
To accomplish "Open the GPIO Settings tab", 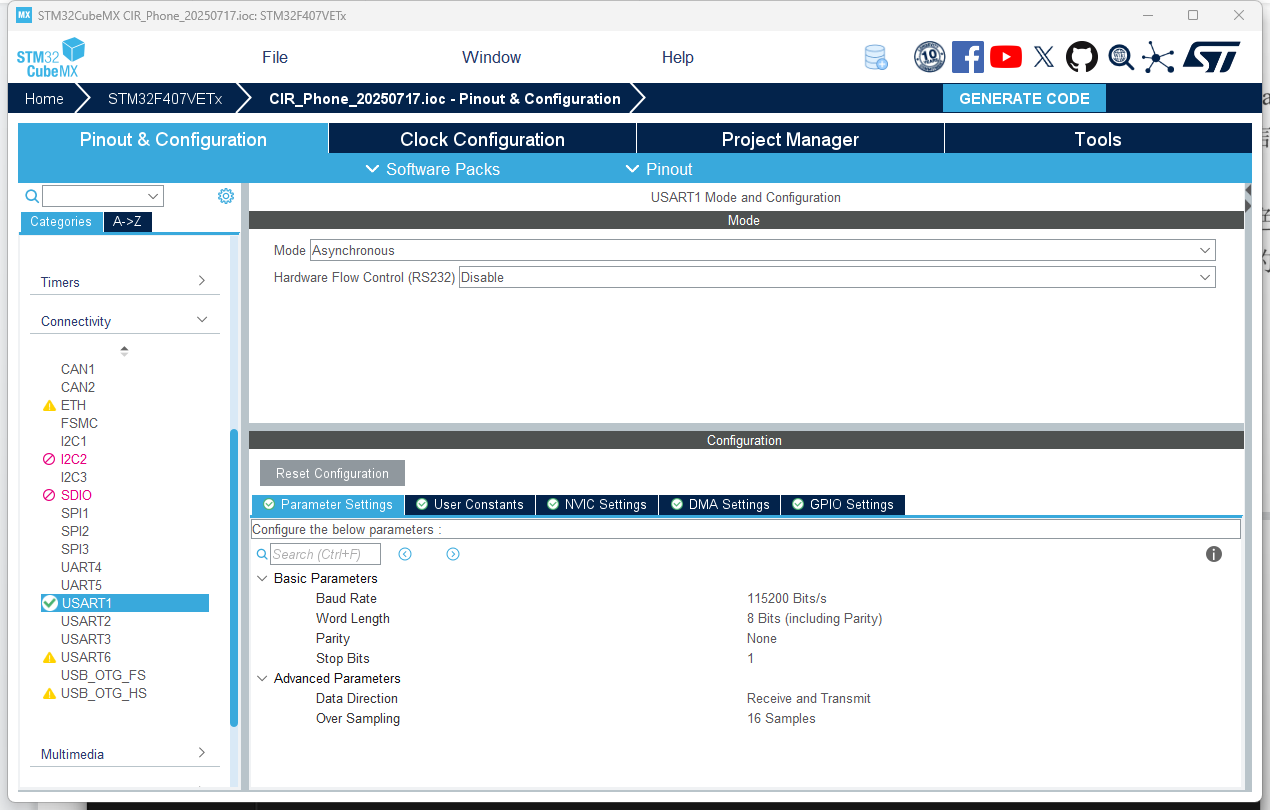I will 843,505.
